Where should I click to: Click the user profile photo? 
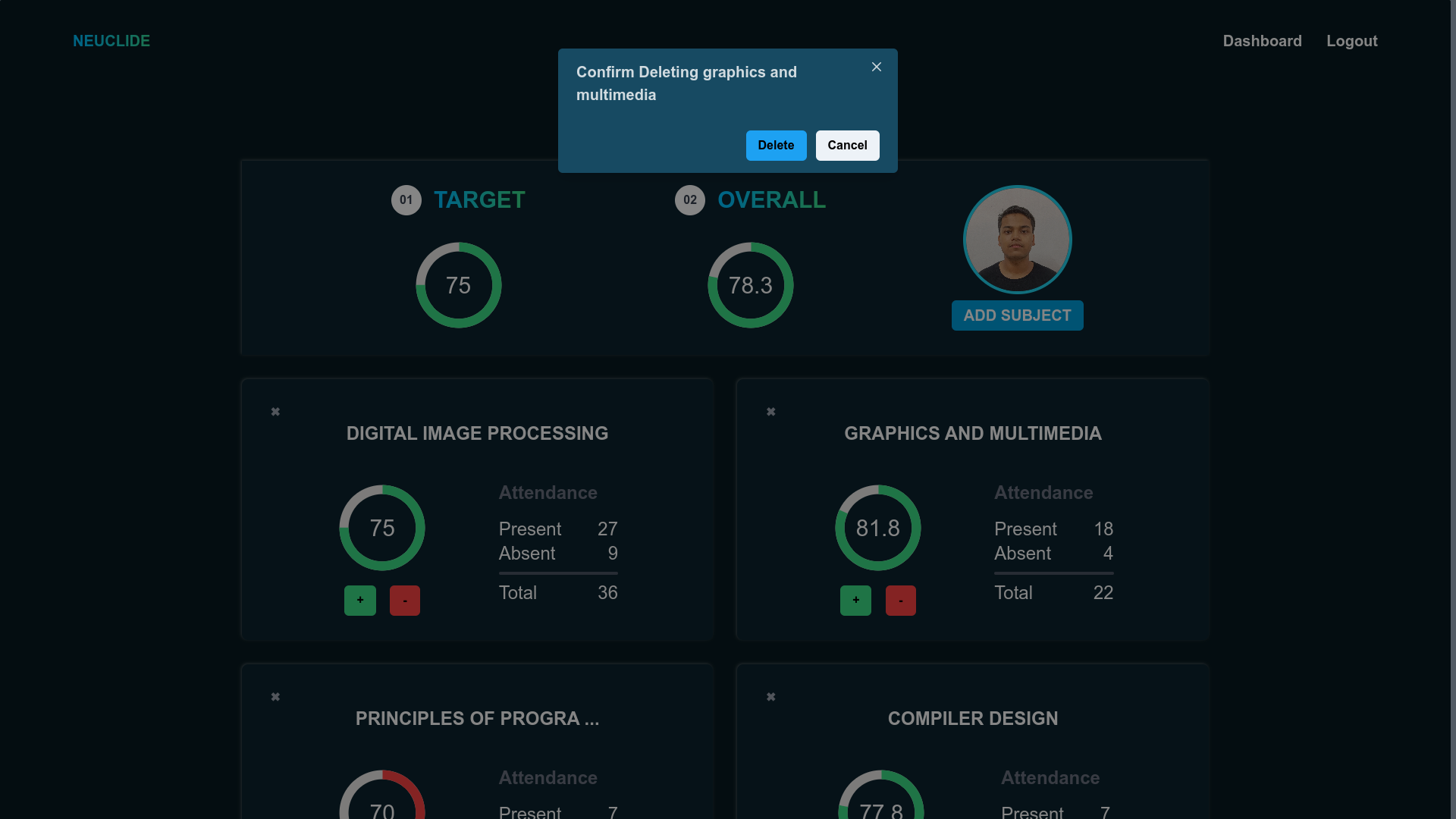pyautogui.click(x=1017, y=240)
